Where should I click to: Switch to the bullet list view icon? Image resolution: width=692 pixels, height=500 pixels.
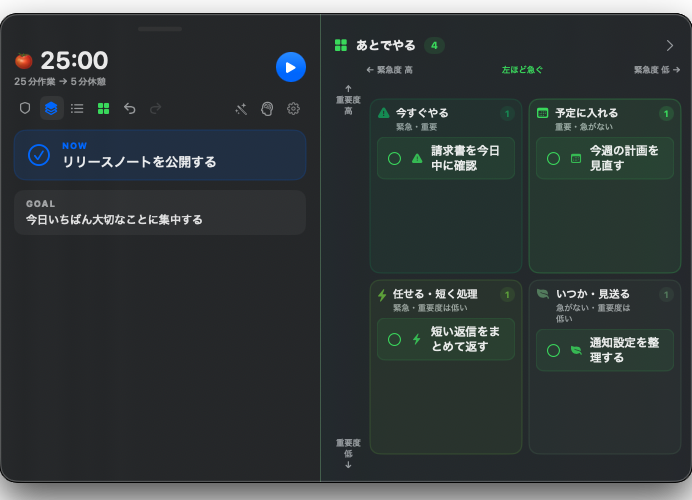(x=77, y=108)
